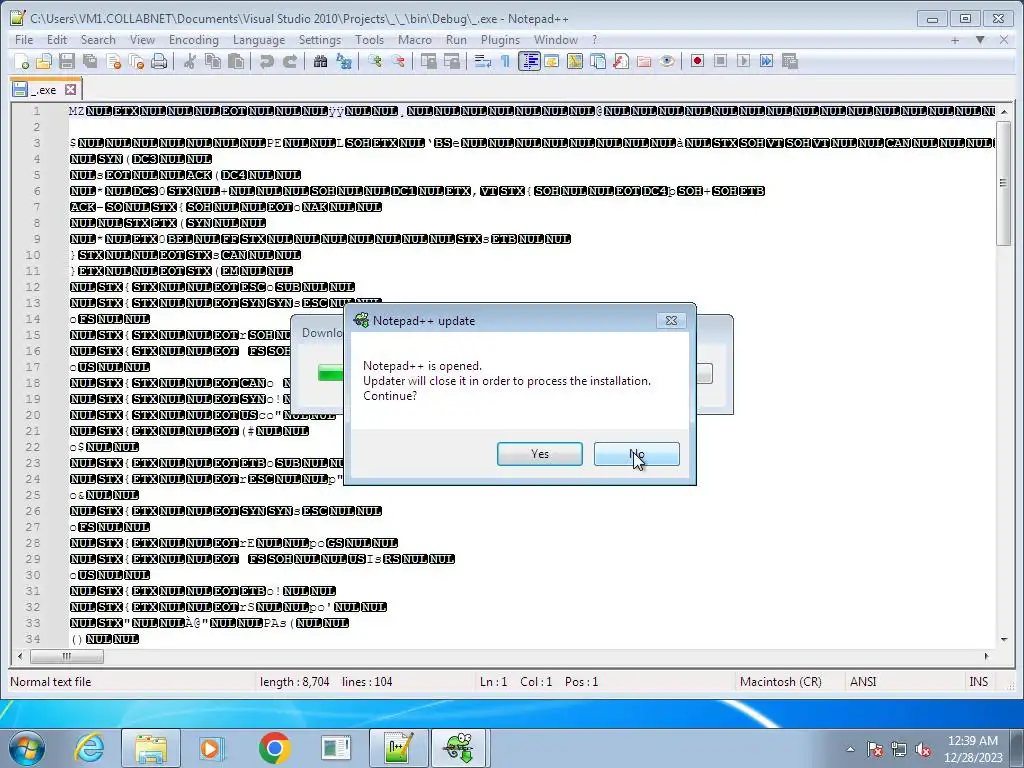Save the file with the floppy icon
The height and width of the screenshot is (768, 1024).
67,61
